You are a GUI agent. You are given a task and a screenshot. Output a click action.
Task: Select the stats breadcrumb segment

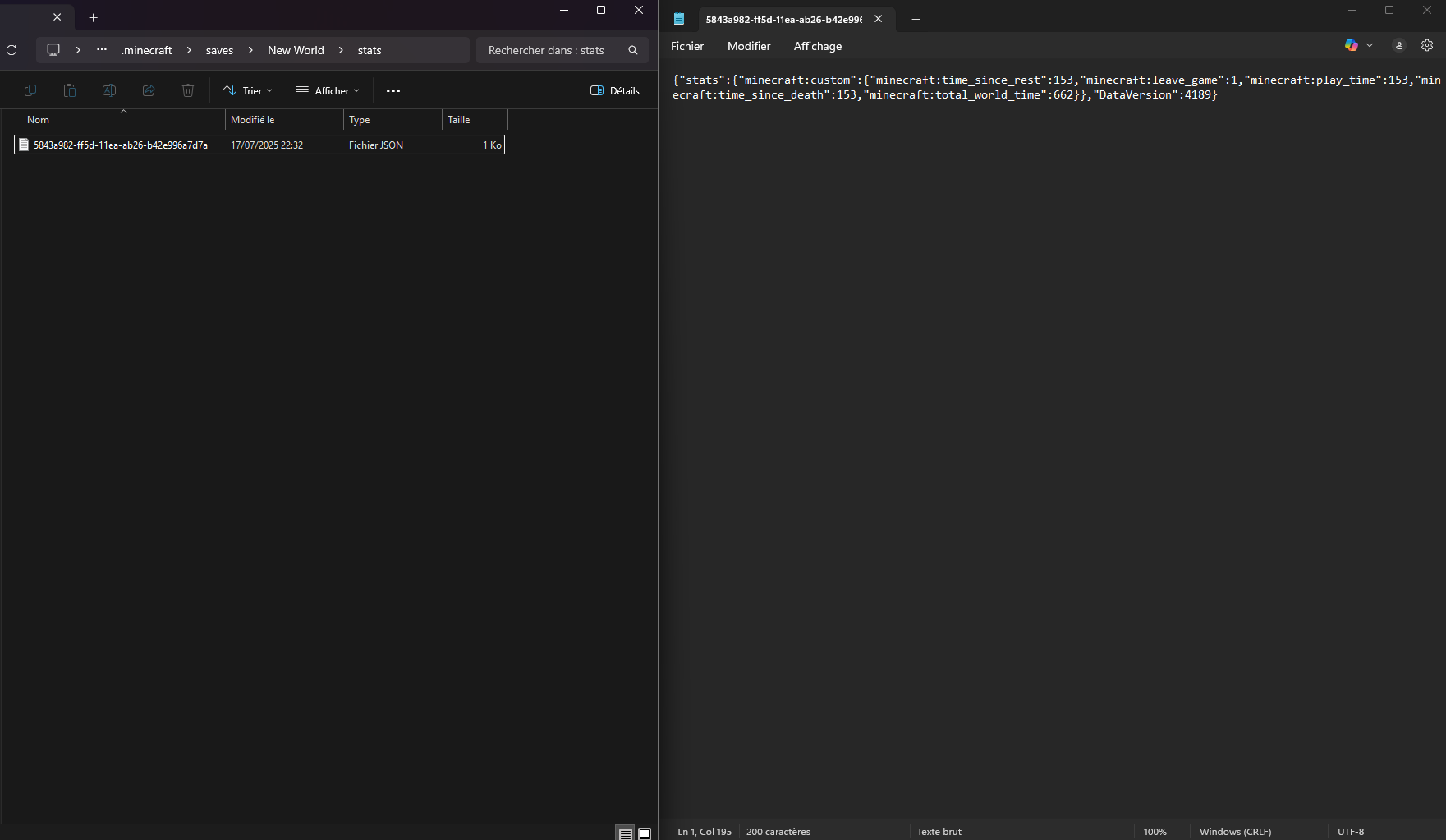click(370, 50)
